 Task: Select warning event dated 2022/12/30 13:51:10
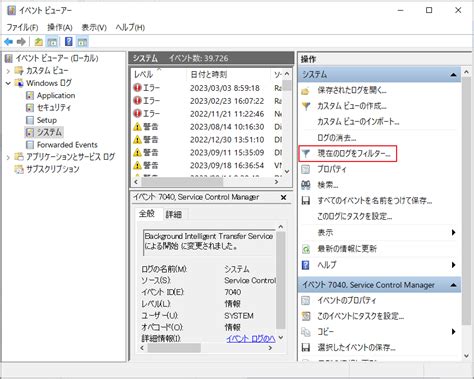[207, 140]
